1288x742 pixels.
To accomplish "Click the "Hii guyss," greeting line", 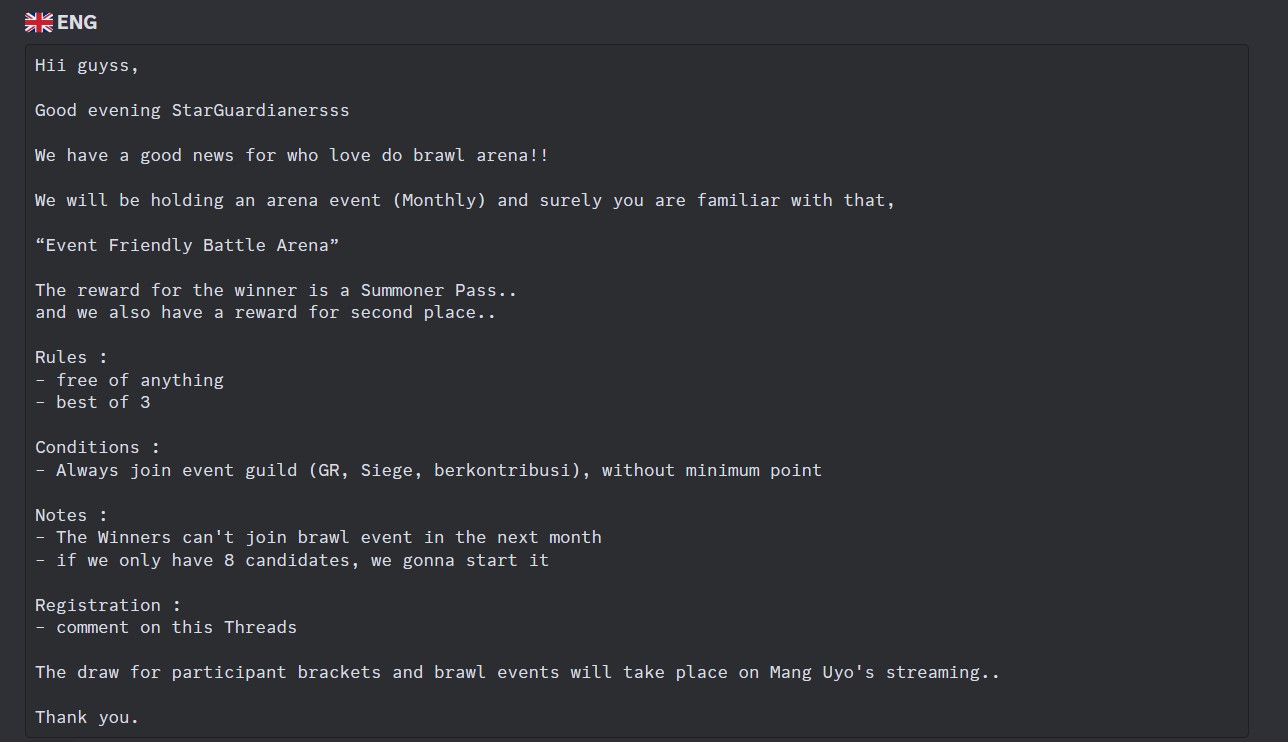I will (87, 65).
